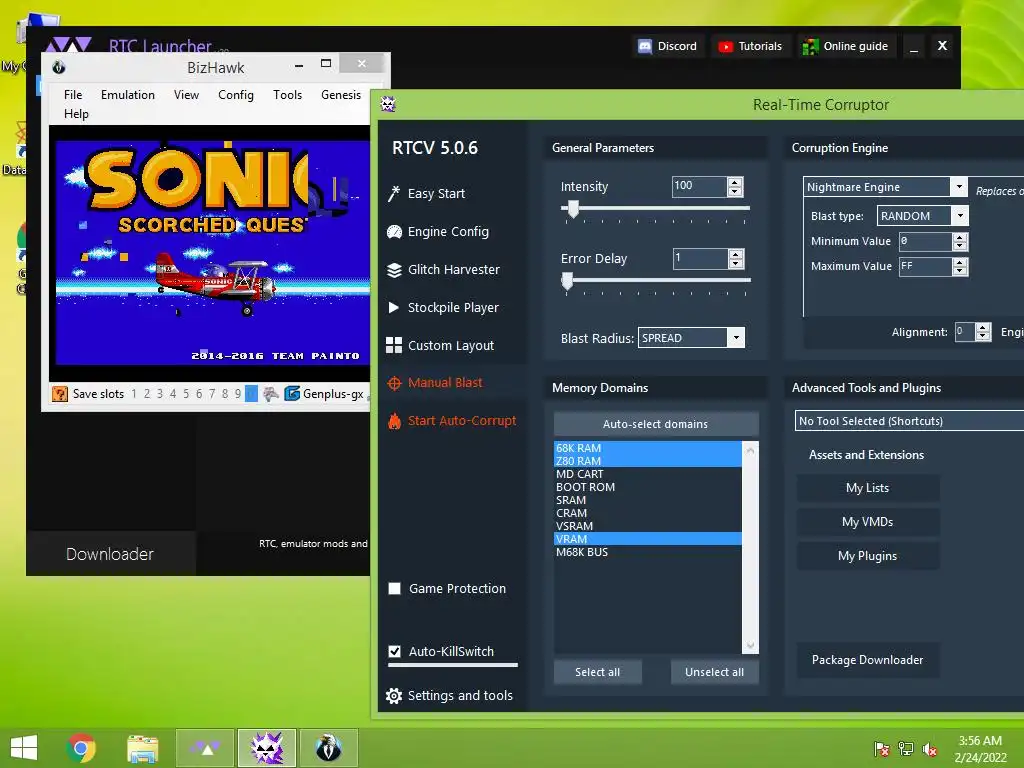The height and width of the screenshot is (768, 1024).
Task: Click Maximum Value FF input field
Action: tap(925, 266)
